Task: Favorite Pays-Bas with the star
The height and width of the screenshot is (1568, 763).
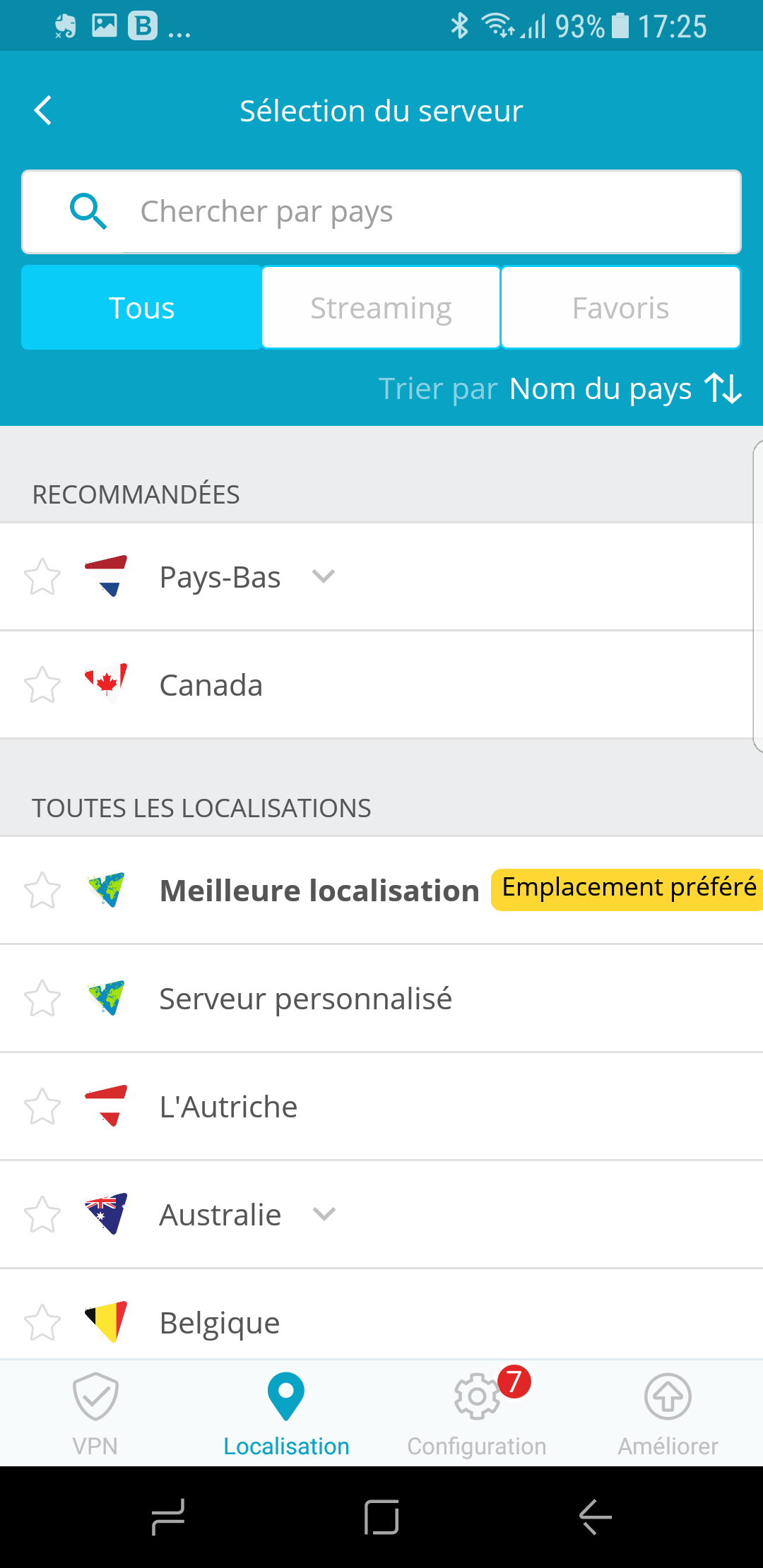Action: point(42,577)
